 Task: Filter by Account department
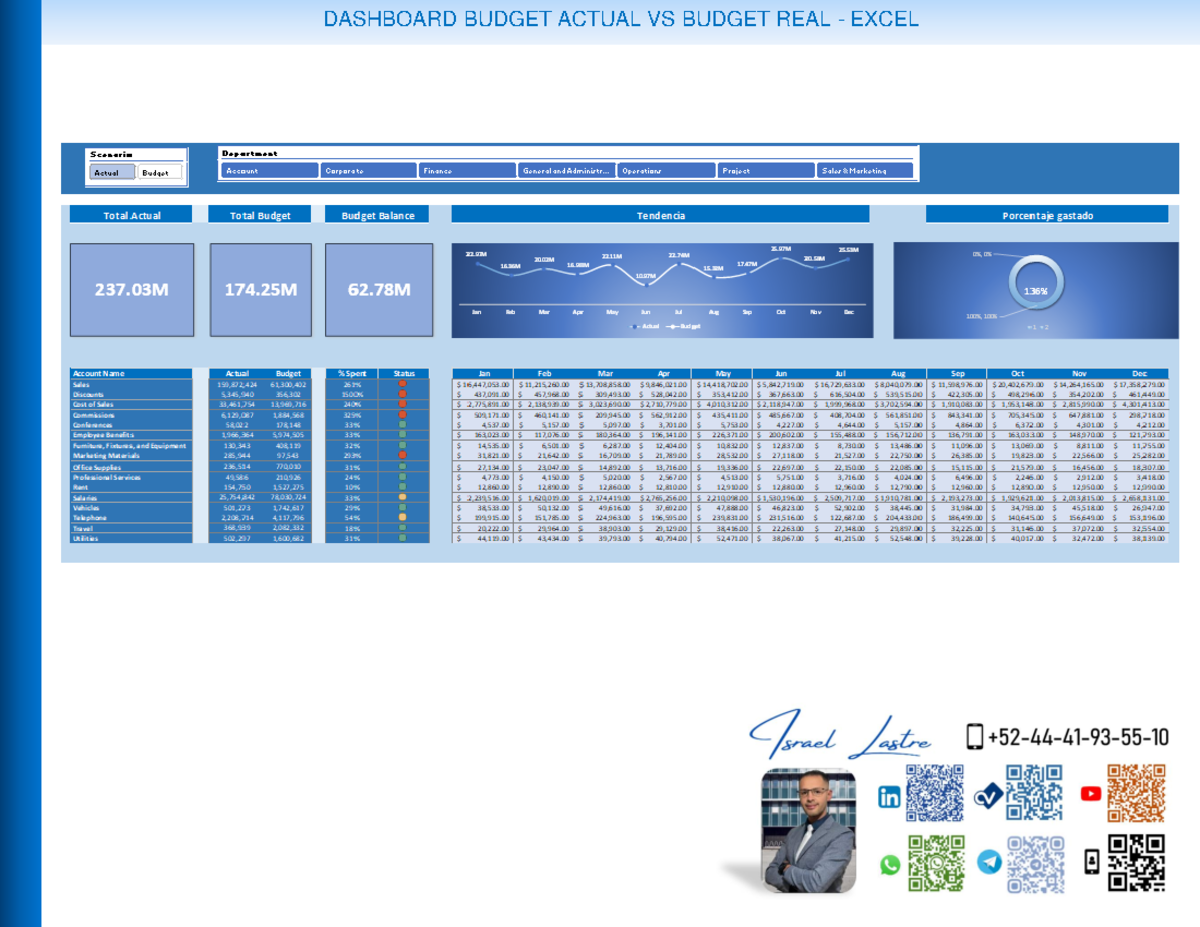coord(270,171)
